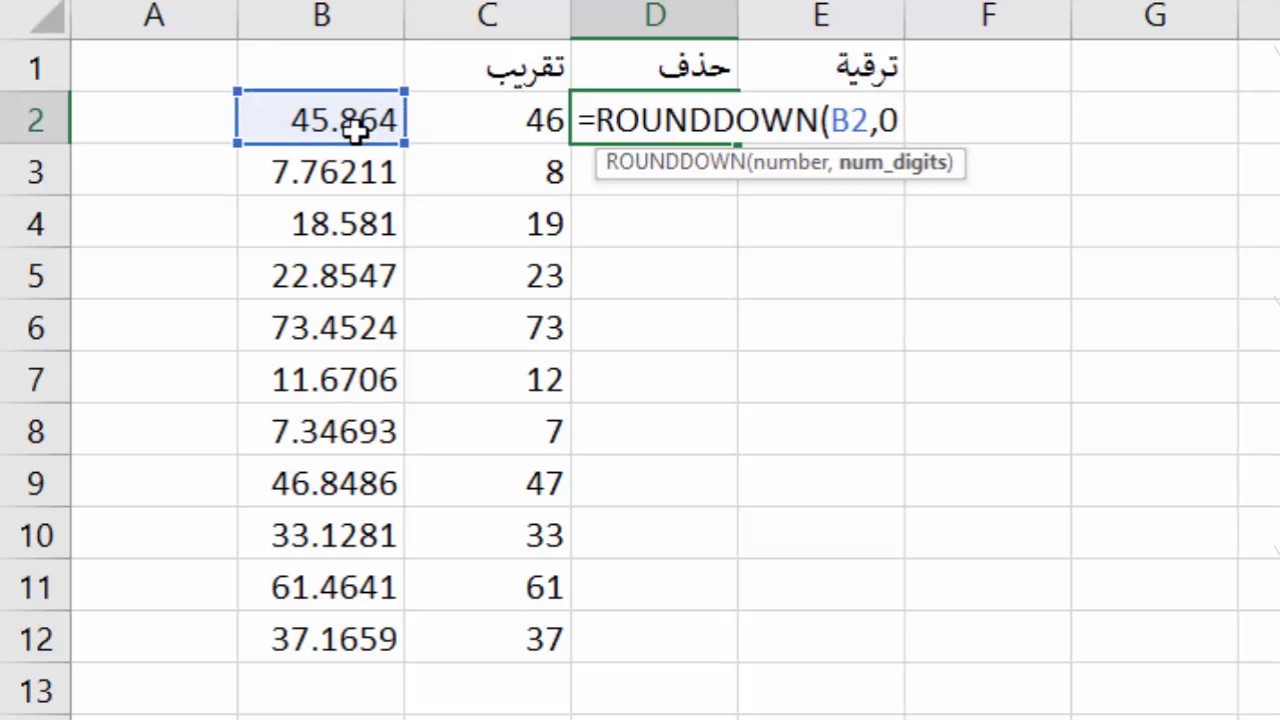Image resolution: width=1280 pixels, height=720 pixels.
Task: Select row 13 header
Action: tap(35, 691)
